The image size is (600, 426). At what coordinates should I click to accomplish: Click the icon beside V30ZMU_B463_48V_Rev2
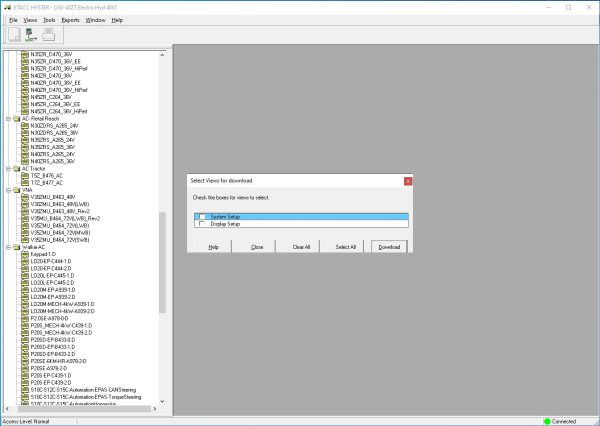pyautogui.click(x=25, y=211)
